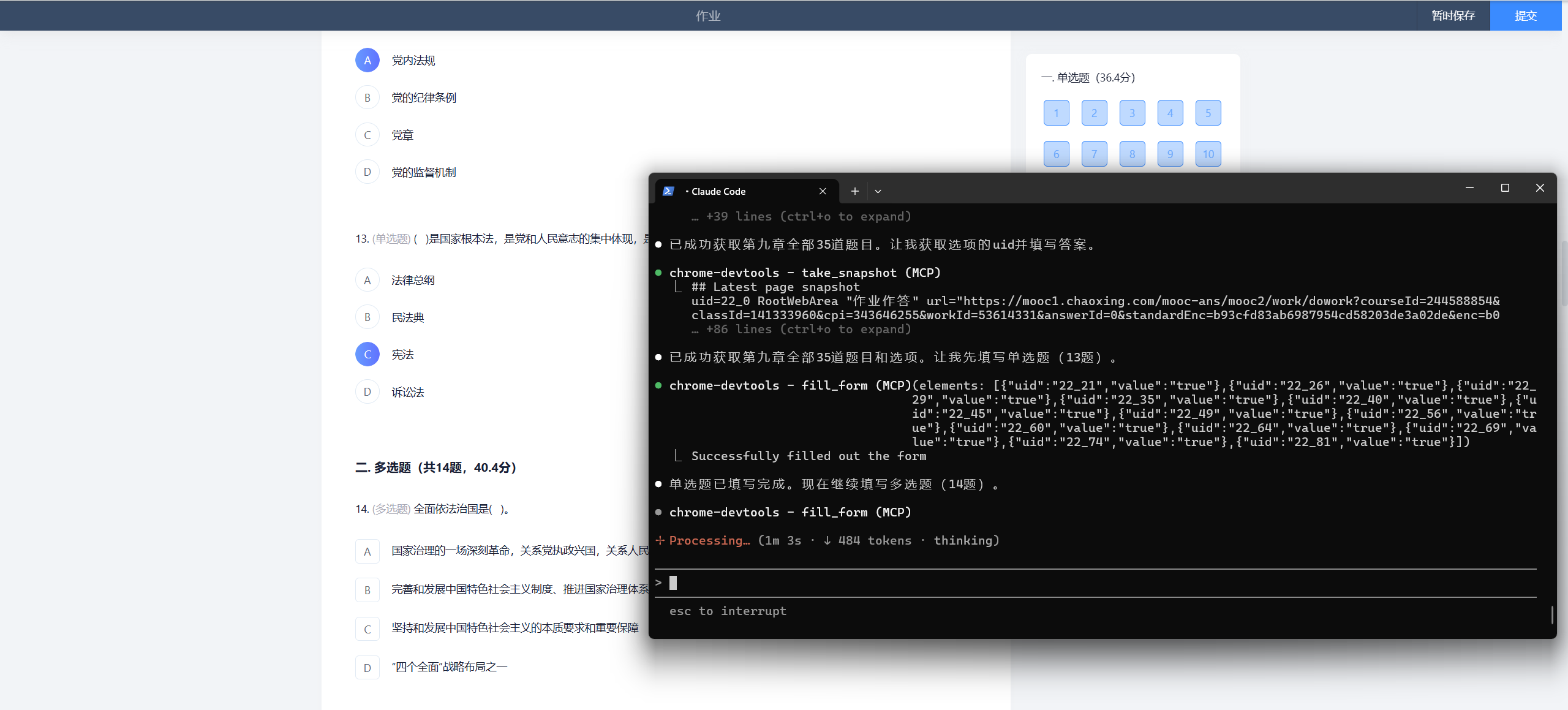Image resolution: width=1568 pixels, height=710 pixels.
Task: Click the 'Processing…' status text
Action: (709, 540)
